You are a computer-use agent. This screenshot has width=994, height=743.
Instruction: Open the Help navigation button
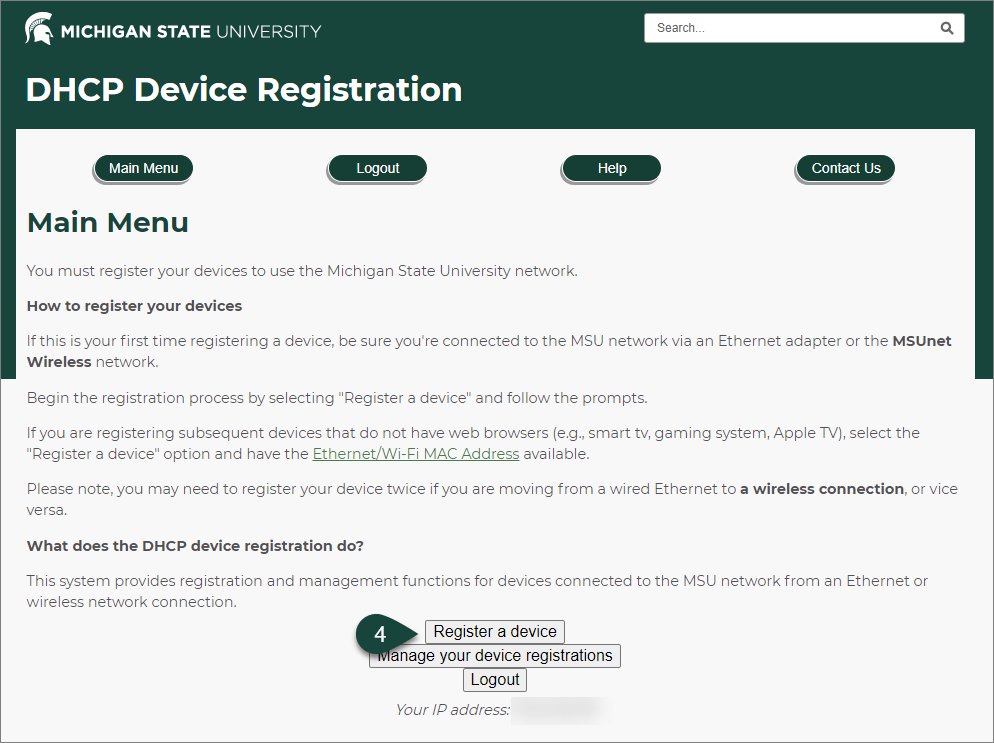(612, 168)
